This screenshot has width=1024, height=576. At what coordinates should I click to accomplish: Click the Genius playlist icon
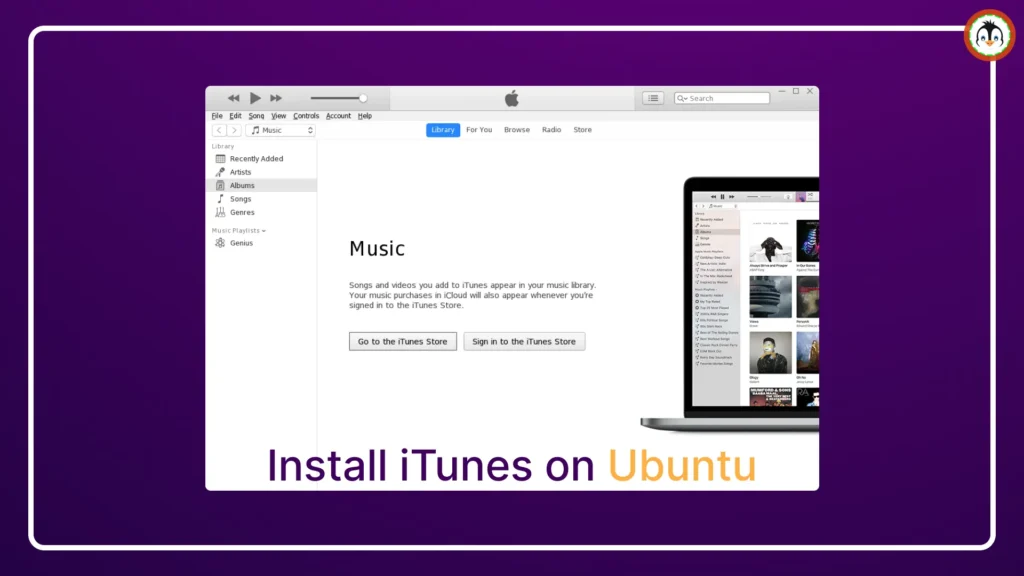(x=222, y=242)
